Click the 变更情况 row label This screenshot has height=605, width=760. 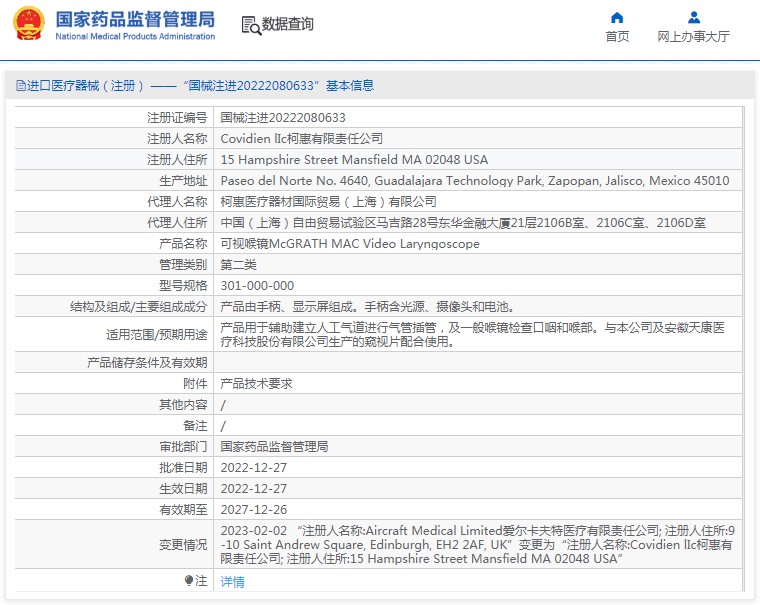[183, 544]
